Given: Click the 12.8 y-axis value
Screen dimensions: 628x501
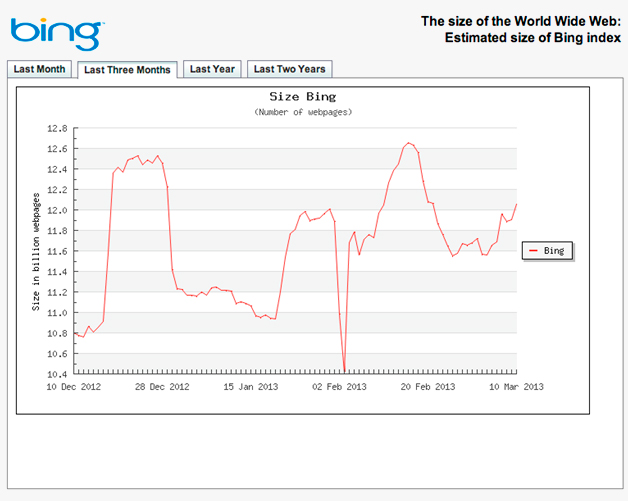Looking at the screenshot, I should pyautogui.click(x=57, y=129).
